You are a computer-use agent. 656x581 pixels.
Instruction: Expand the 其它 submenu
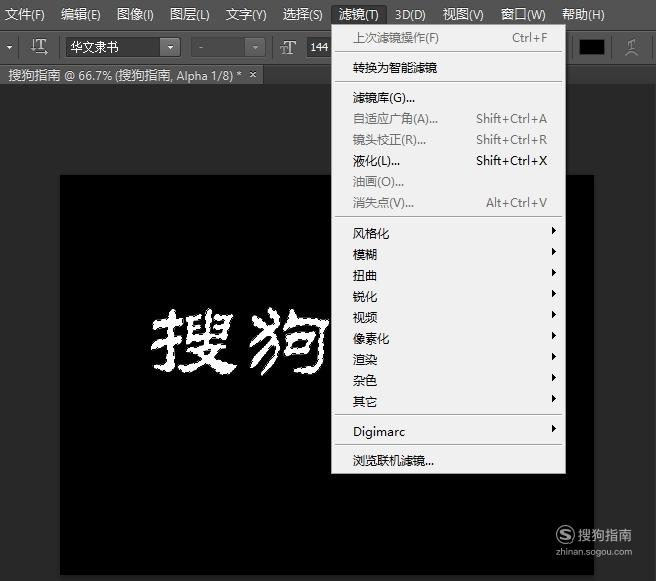pyautogui.click(x=448, y=401)
